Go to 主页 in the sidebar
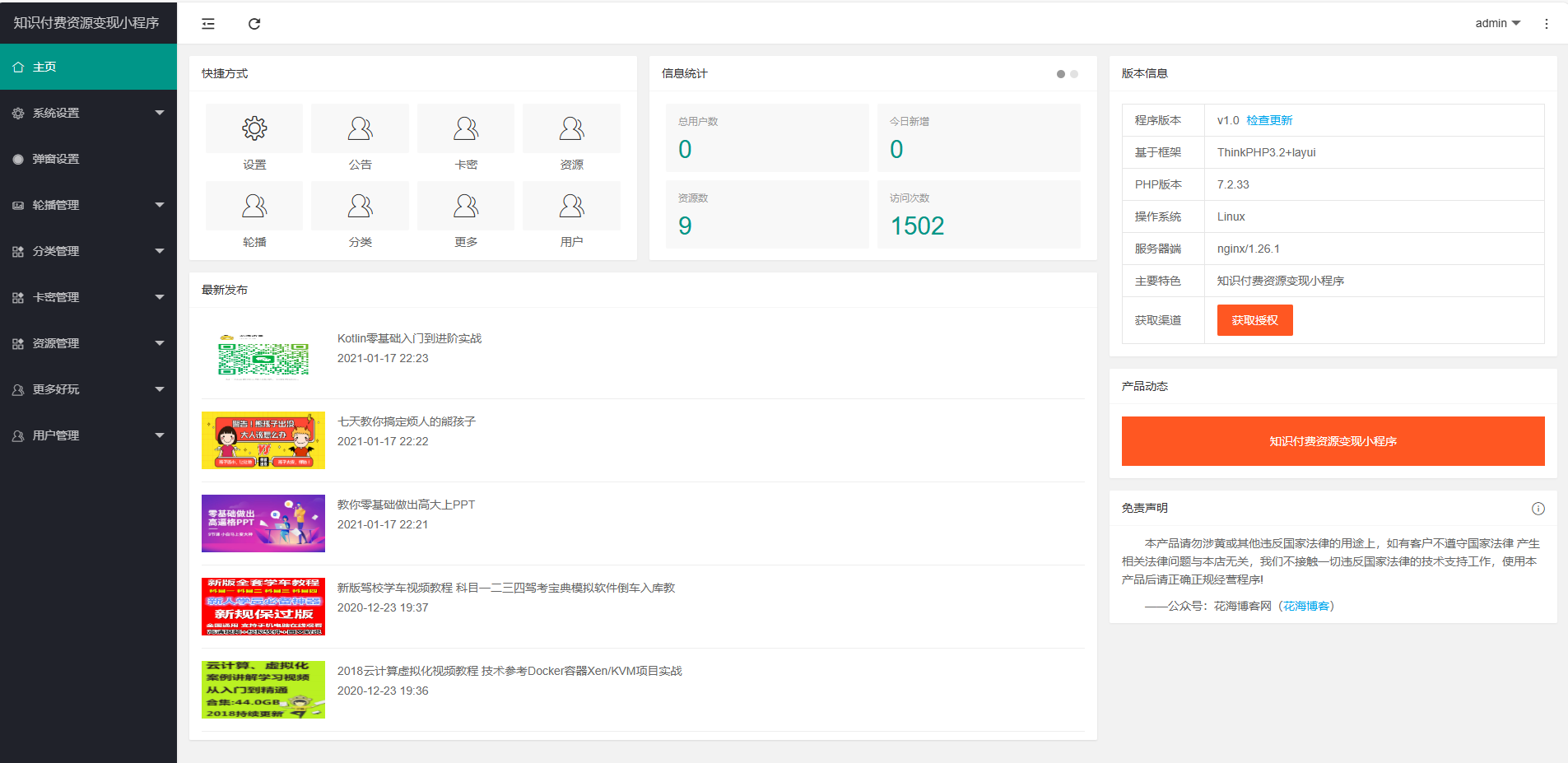The image size is (1568, 763). (88, 67)
